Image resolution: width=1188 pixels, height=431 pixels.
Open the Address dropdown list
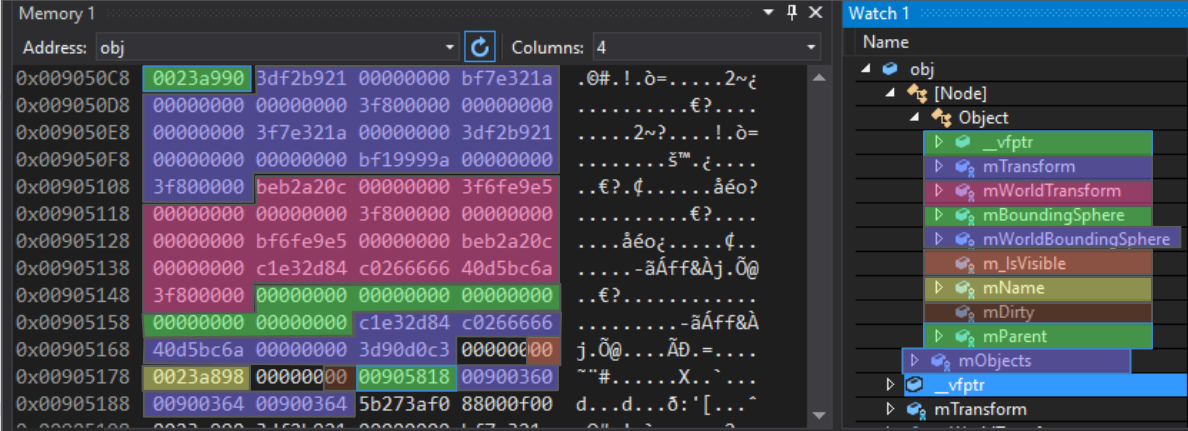click(x=450, y=48)
